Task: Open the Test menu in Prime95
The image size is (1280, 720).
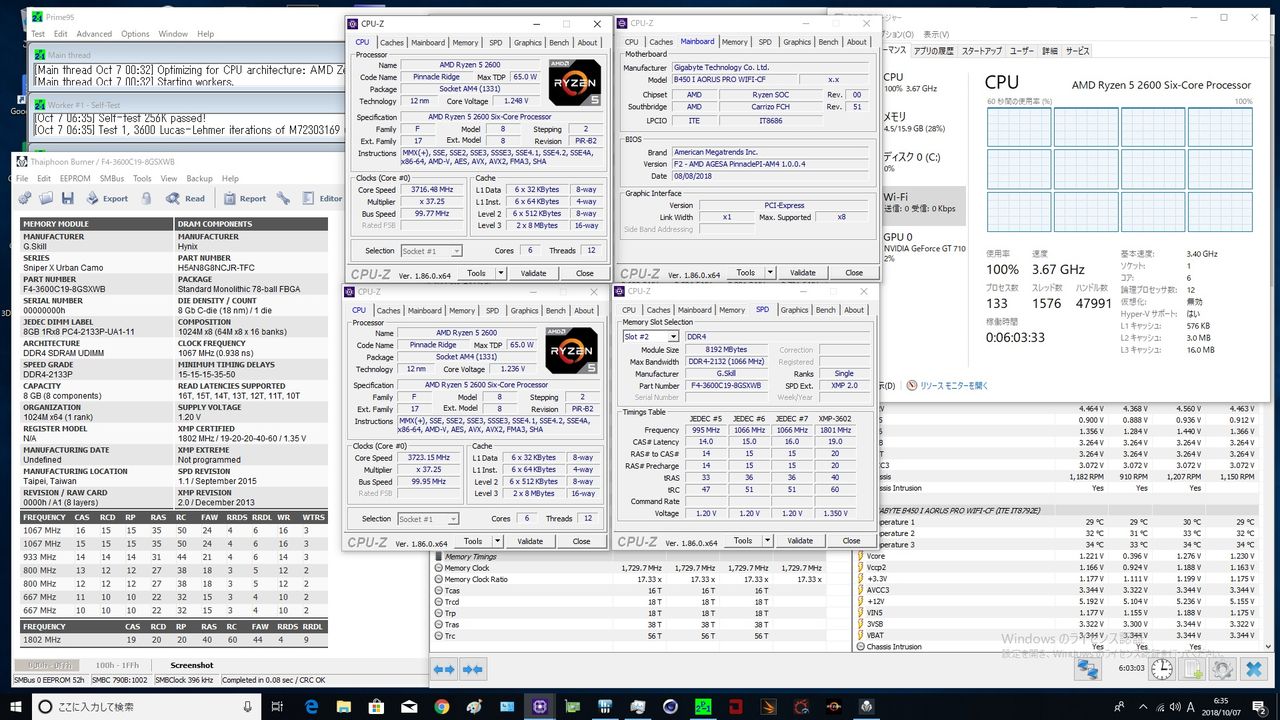Action: (x=38, y=34)
